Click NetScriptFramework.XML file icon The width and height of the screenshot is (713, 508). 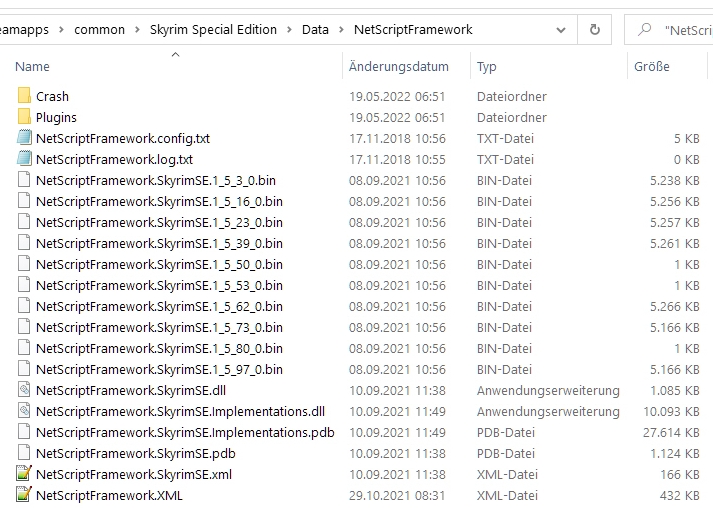click(x=25, y=495)
